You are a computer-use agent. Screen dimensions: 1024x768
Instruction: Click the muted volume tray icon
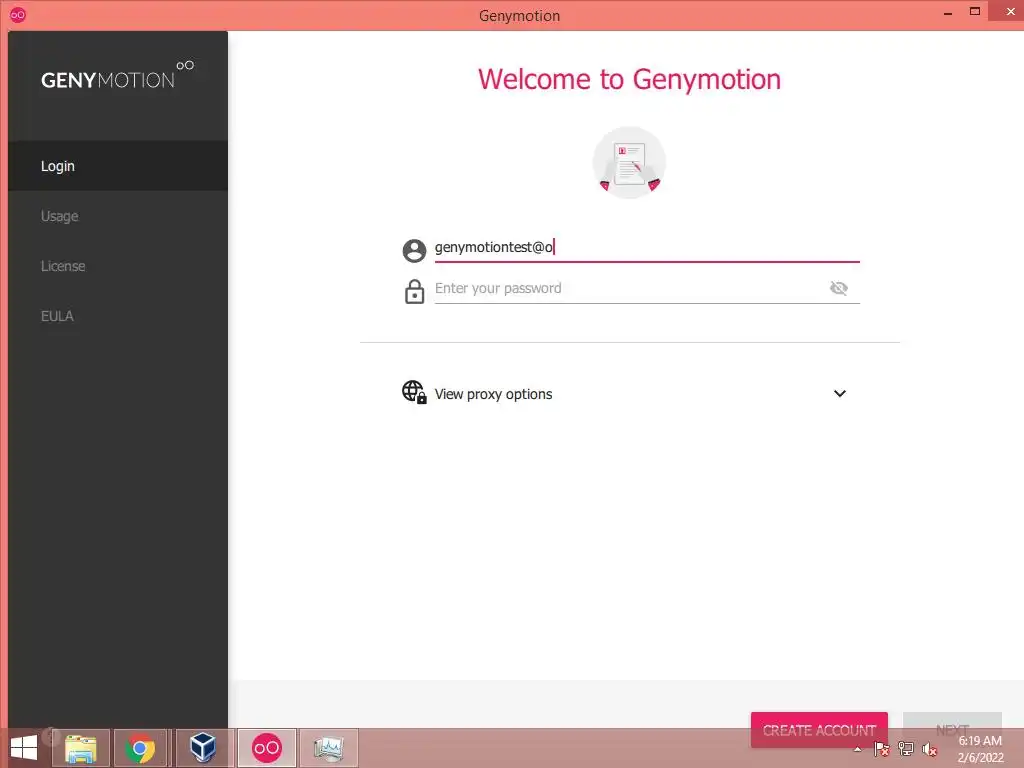click(x=929, y=749)
